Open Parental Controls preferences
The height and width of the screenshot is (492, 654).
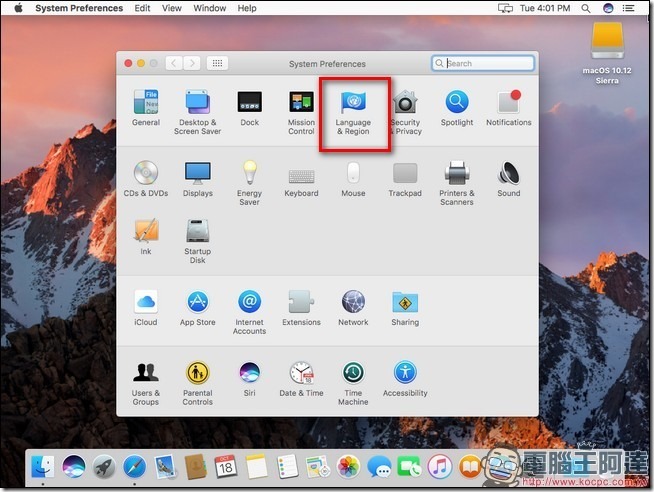point(198,383)
